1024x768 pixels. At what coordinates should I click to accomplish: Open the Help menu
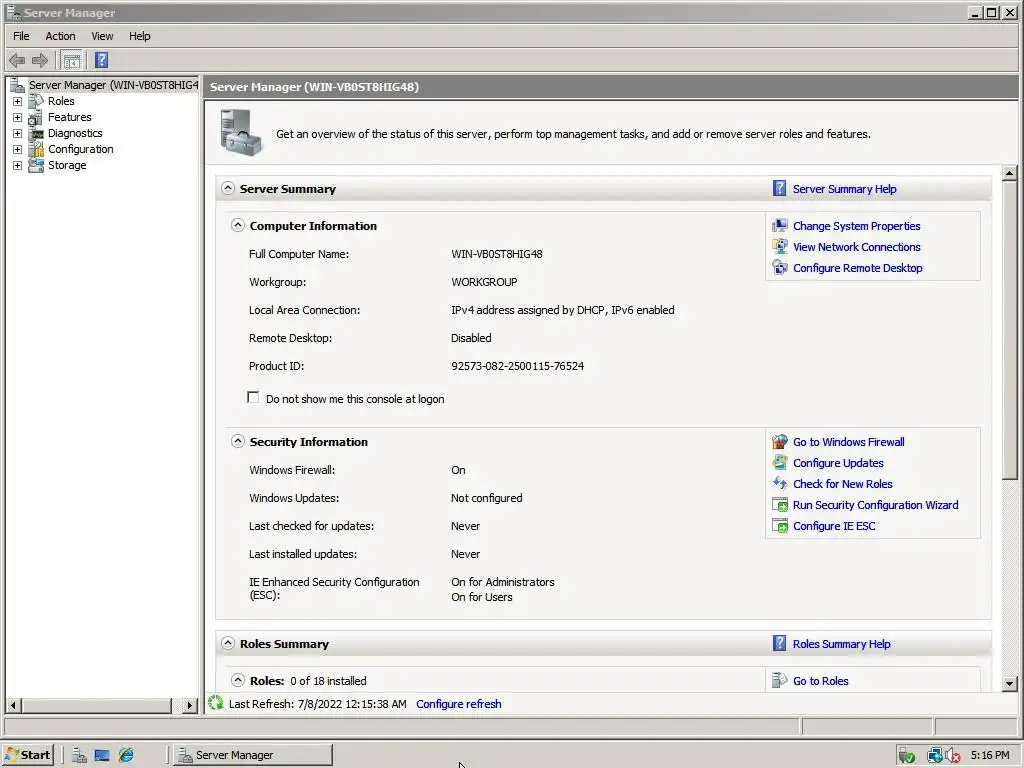[x=140, y=36]
